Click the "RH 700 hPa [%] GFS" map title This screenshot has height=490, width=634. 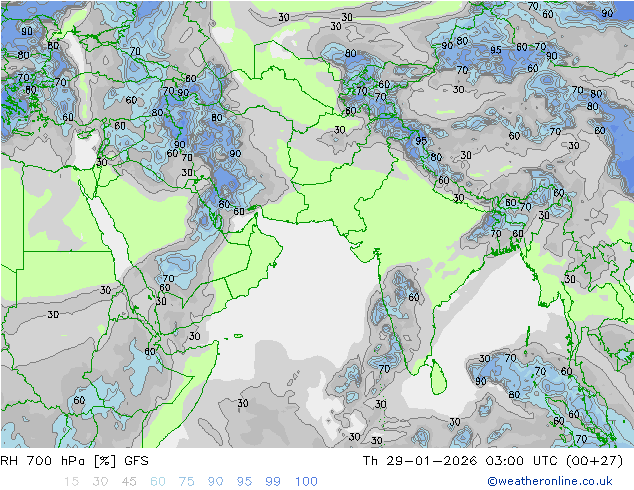[74, 461]
